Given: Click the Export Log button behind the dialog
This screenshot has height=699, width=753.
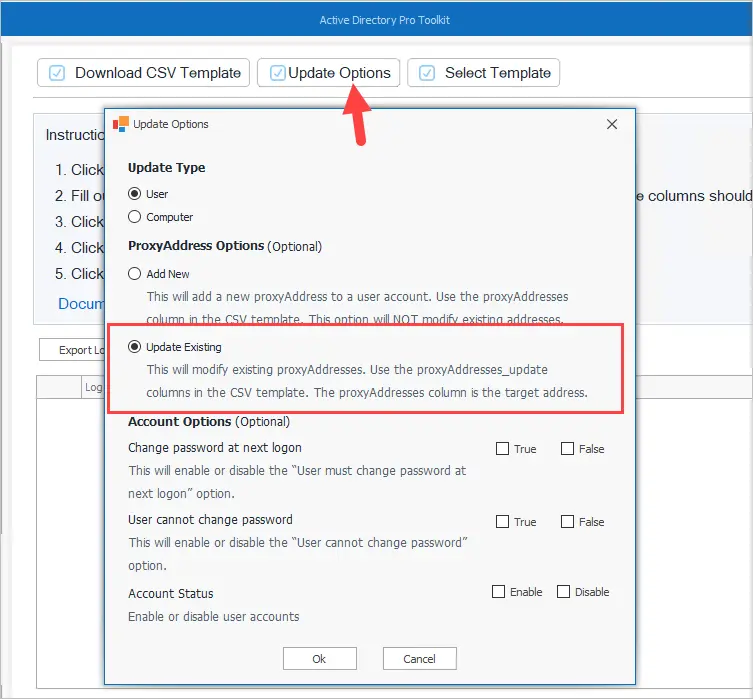Looking at the screenshot, I should click(72, 350).
